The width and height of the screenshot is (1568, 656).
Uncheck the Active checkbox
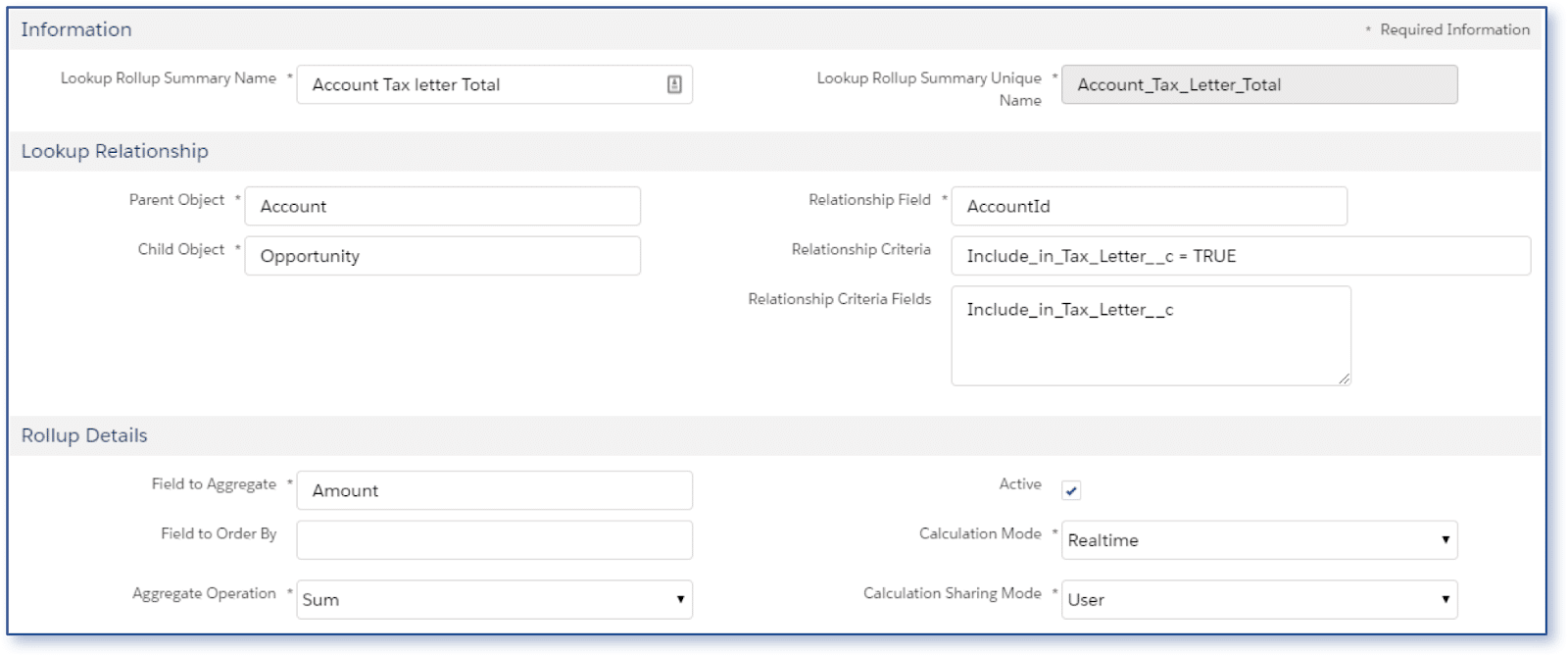tap(1071, 491)
